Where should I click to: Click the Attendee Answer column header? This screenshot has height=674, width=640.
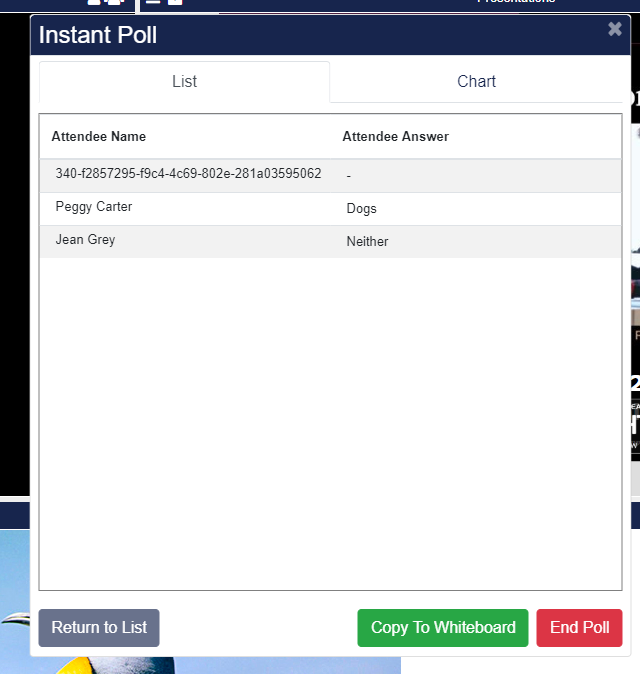click(x=395, y=137)
